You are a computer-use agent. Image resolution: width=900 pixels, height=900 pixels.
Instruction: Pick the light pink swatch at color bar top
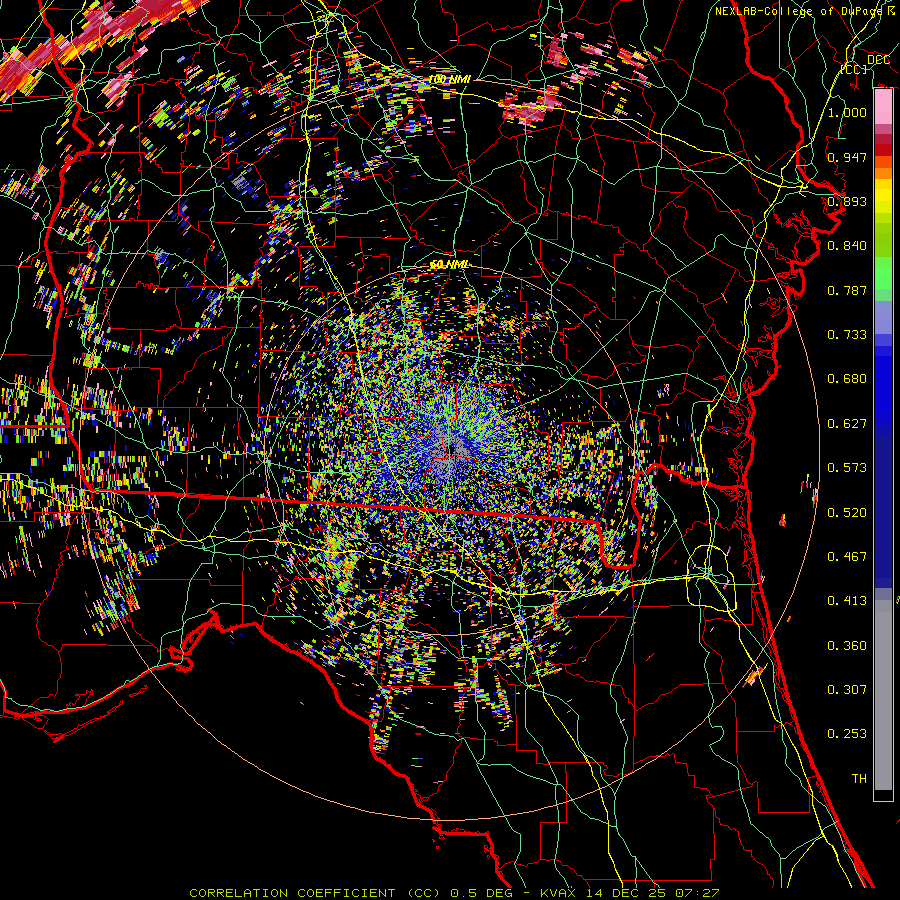[883, 107]
